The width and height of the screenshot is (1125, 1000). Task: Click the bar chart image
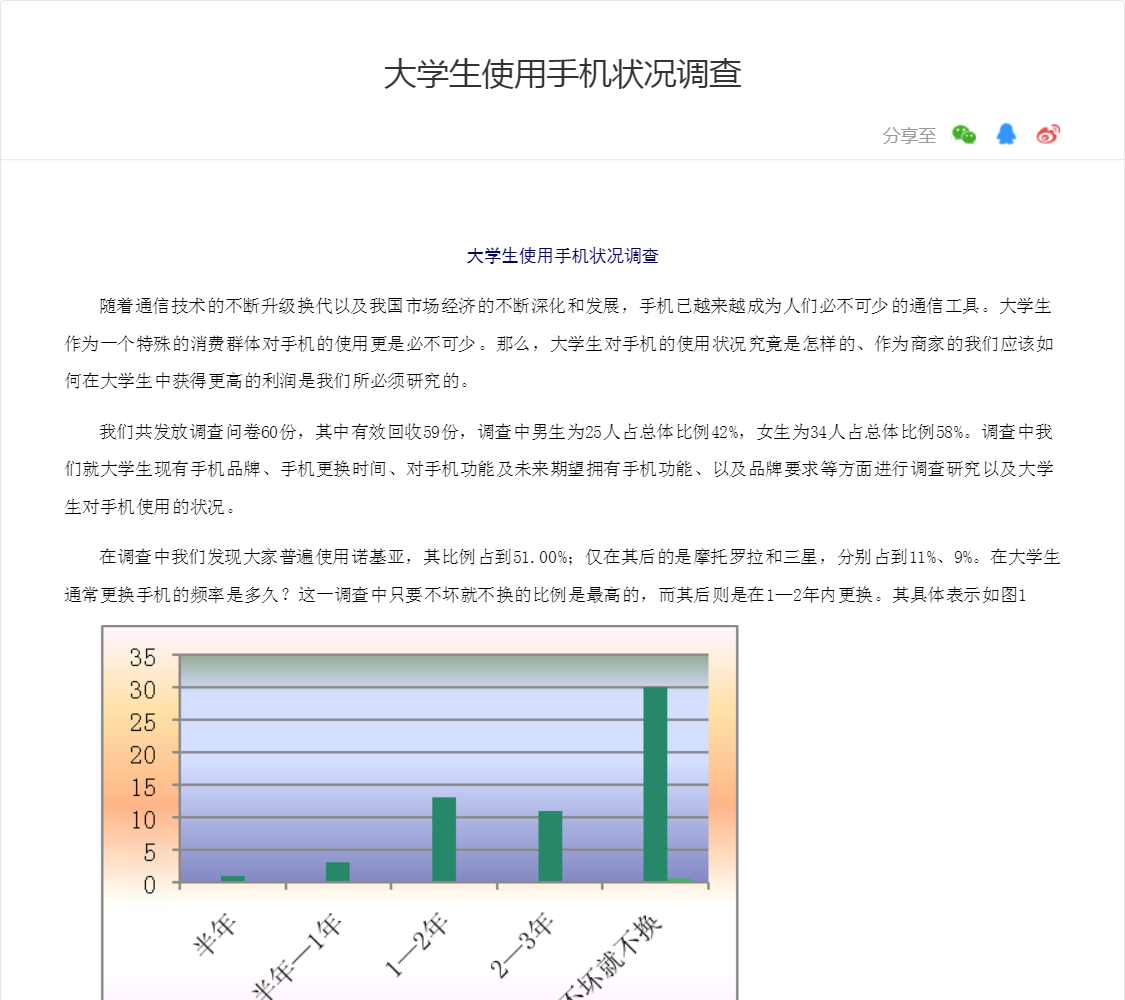click(420, 813)
